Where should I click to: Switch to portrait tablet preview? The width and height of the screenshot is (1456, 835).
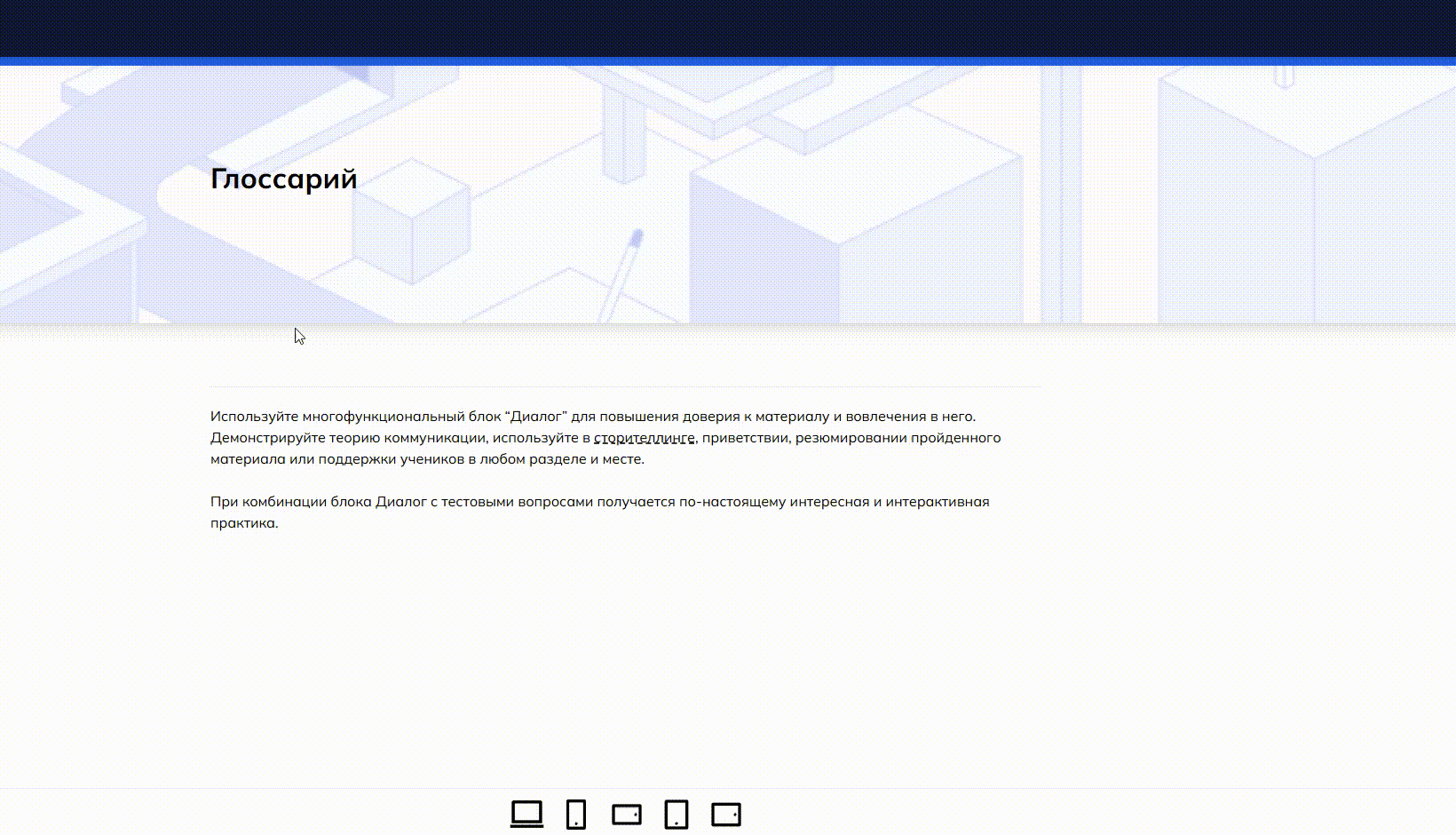(x=677, y=814)
